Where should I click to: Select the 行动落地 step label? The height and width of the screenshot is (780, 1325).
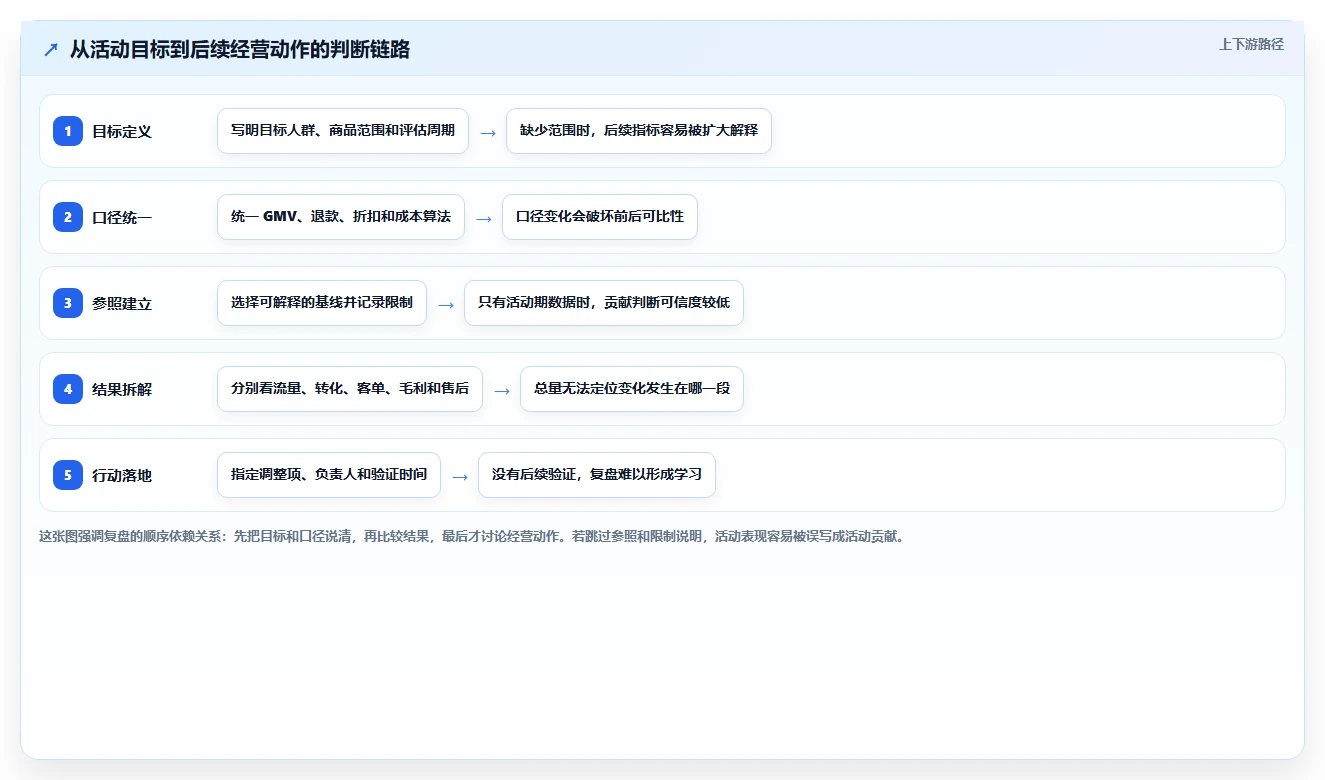(x=122, y=475)
